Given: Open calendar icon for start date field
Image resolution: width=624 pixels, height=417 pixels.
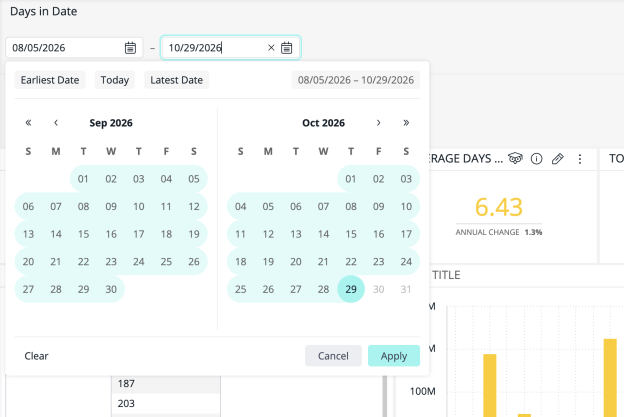Looking at the screenshot, I should (130, 48).
